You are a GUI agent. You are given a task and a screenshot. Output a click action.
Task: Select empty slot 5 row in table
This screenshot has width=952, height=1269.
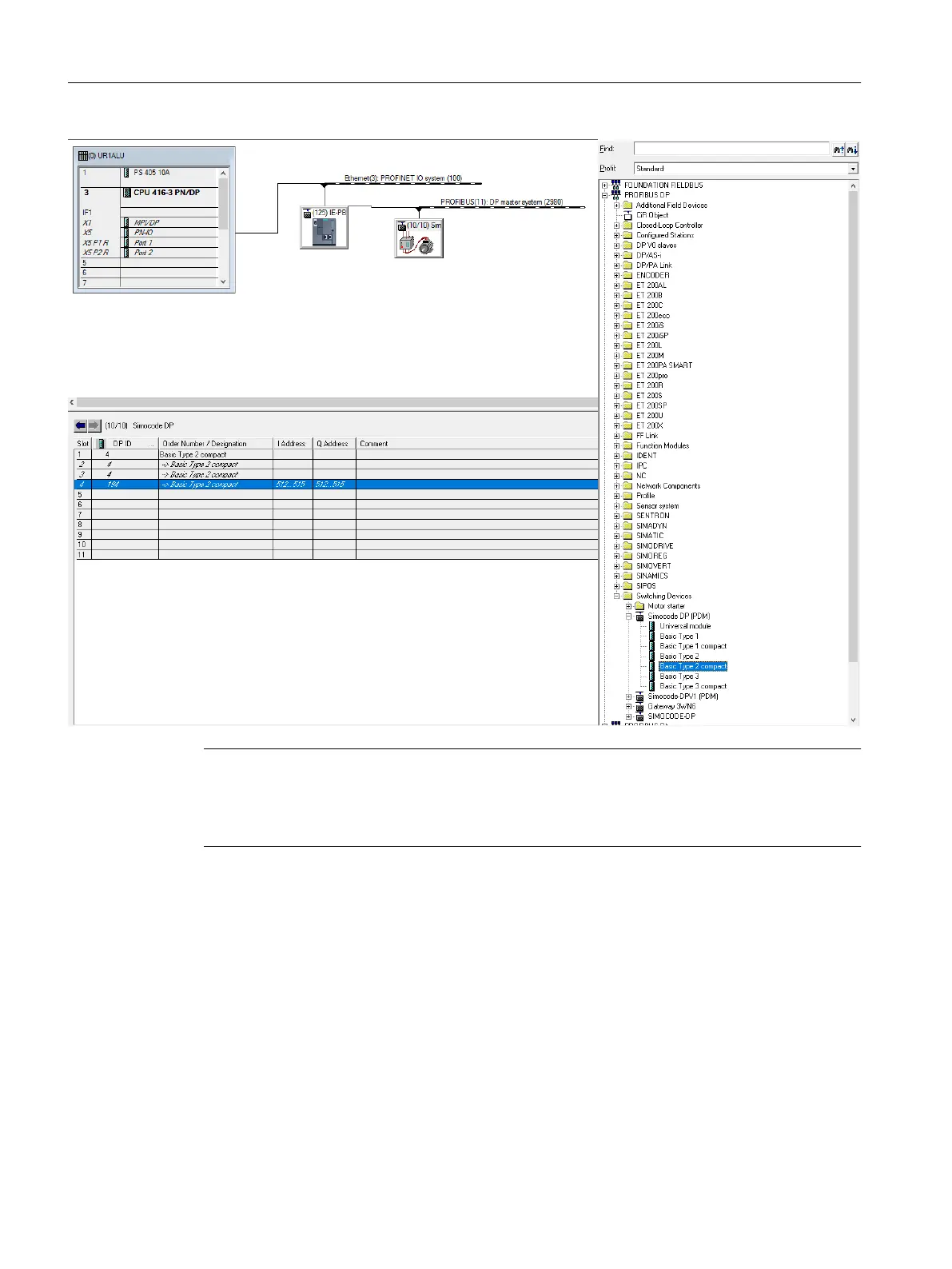coord(337,495)
